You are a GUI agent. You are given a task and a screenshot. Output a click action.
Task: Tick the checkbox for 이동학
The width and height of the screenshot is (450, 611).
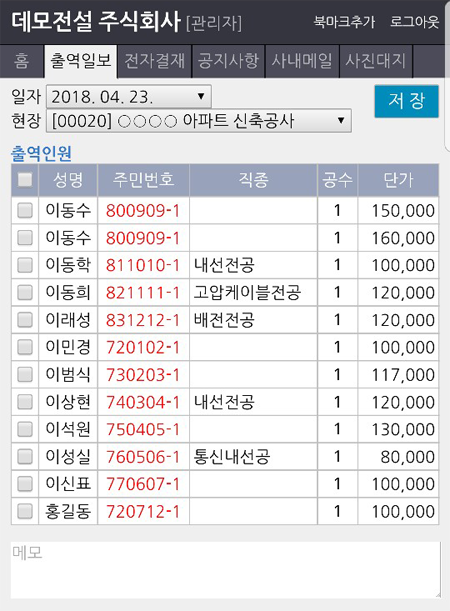point(25,265)
